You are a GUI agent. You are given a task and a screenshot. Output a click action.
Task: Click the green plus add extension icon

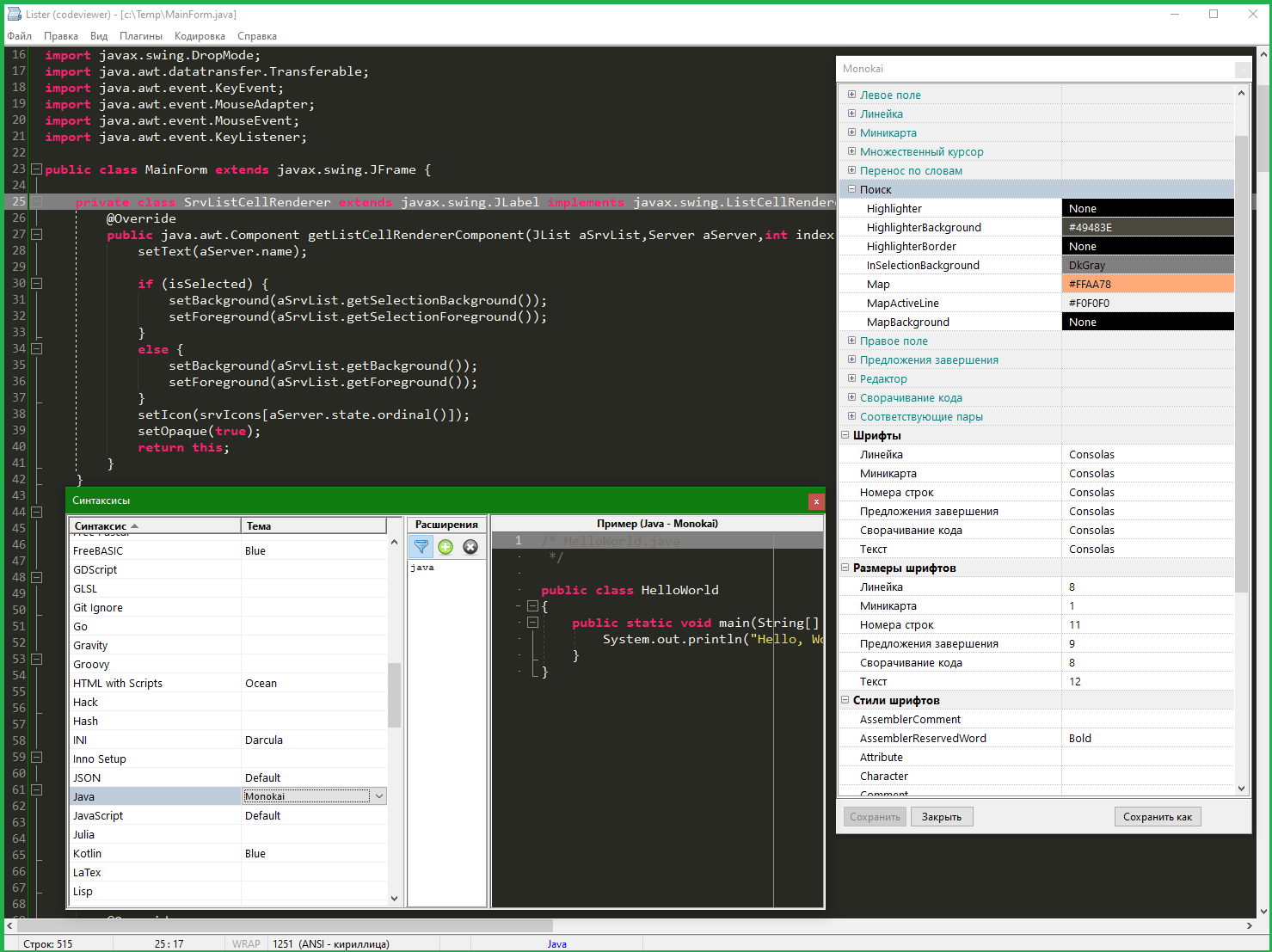(x=446, y=547)
